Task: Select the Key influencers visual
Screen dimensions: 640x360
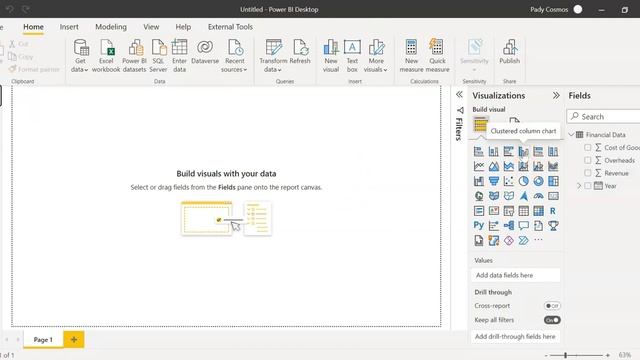Action: coord(493,226)
